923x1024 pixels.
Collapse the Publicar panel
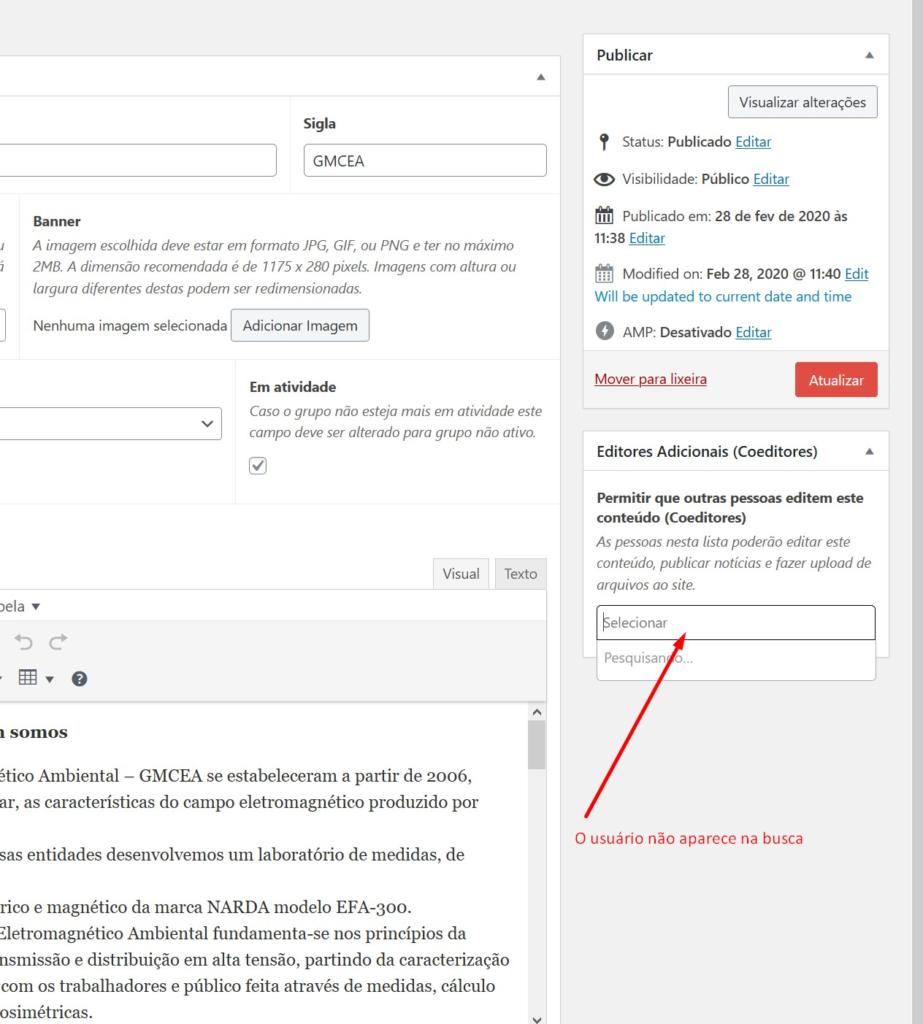[868, 56]
